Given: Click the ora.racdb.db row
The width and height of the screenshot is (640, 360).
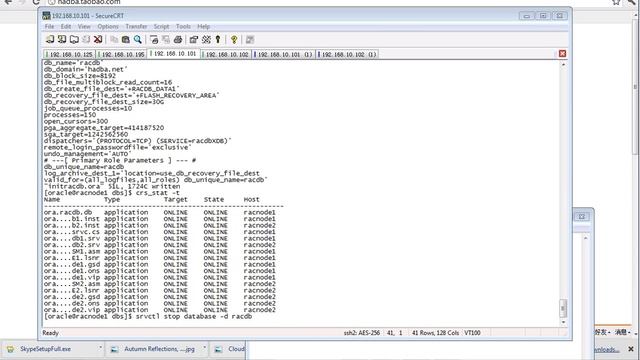Looking at the screenshot, I should click(160, 212).
